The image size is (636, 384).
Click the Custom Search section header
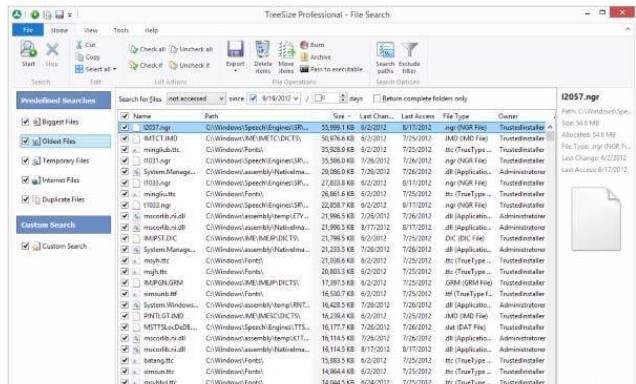[x=64, y=225]
